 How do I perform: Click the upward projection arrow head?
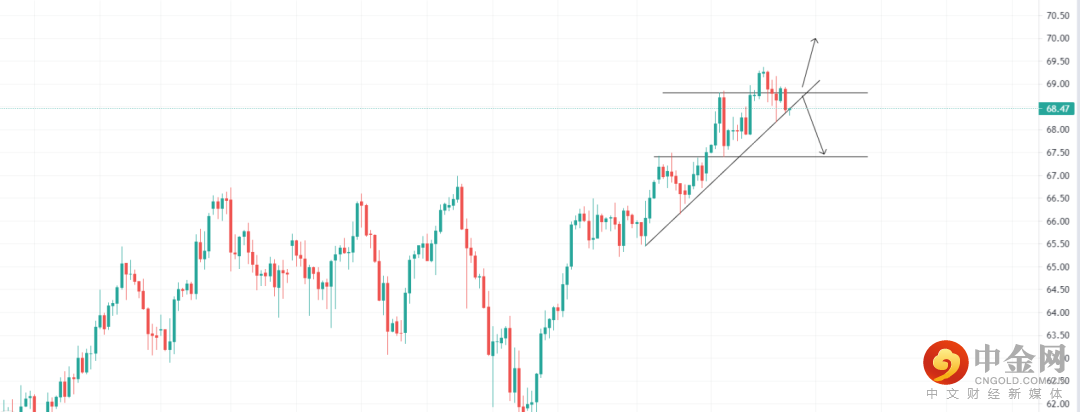pyautogui.click(x=815, y=40)
